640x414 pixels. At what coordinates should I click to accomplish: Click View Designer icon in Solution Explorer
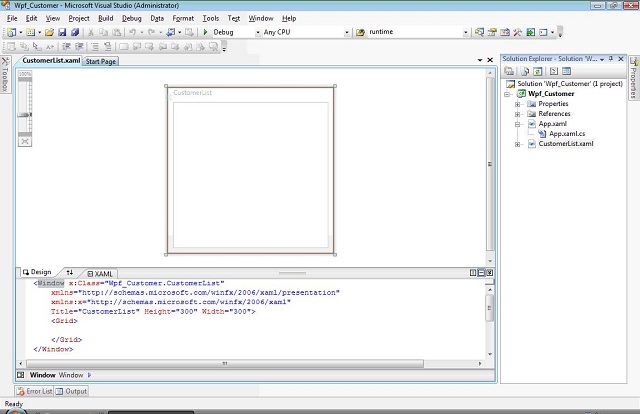click(x=567, y=71)
